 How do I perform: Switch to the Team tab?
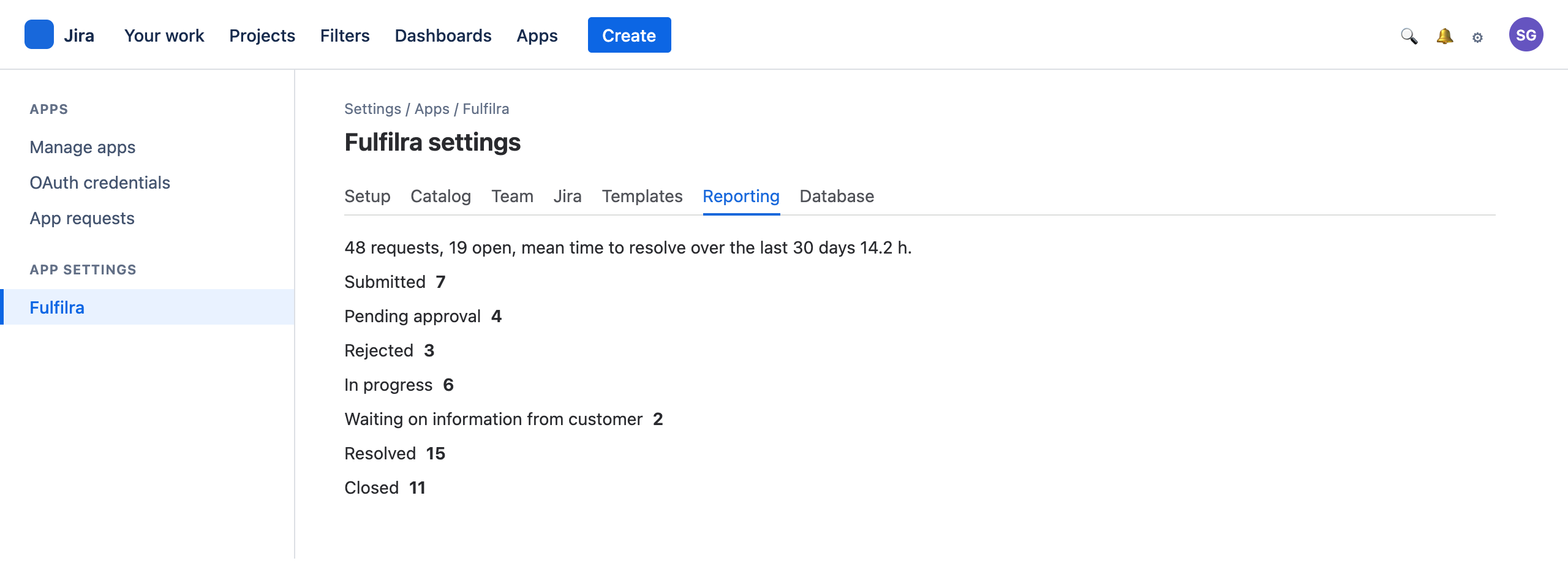(x=512, y=196)
